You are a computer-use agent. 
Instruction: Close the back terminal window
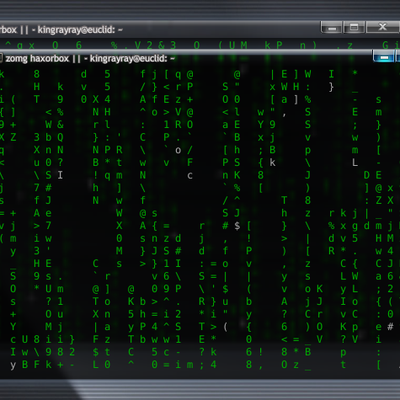click(x=382, y=27)
